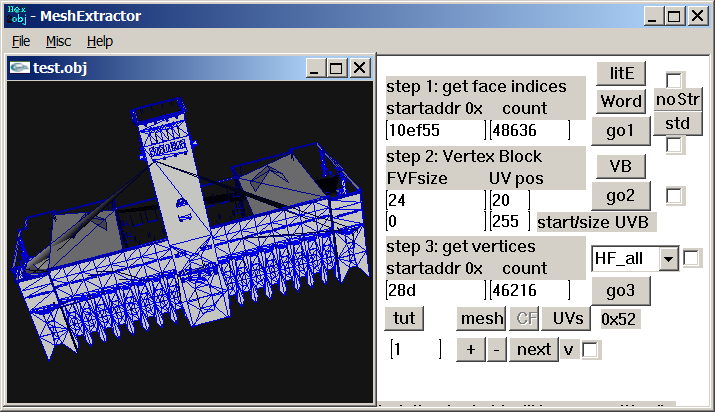The width and height of the screenshot is (715, 412).
Task: Click the step 1 startaddr input field
Action: (434, 130)
